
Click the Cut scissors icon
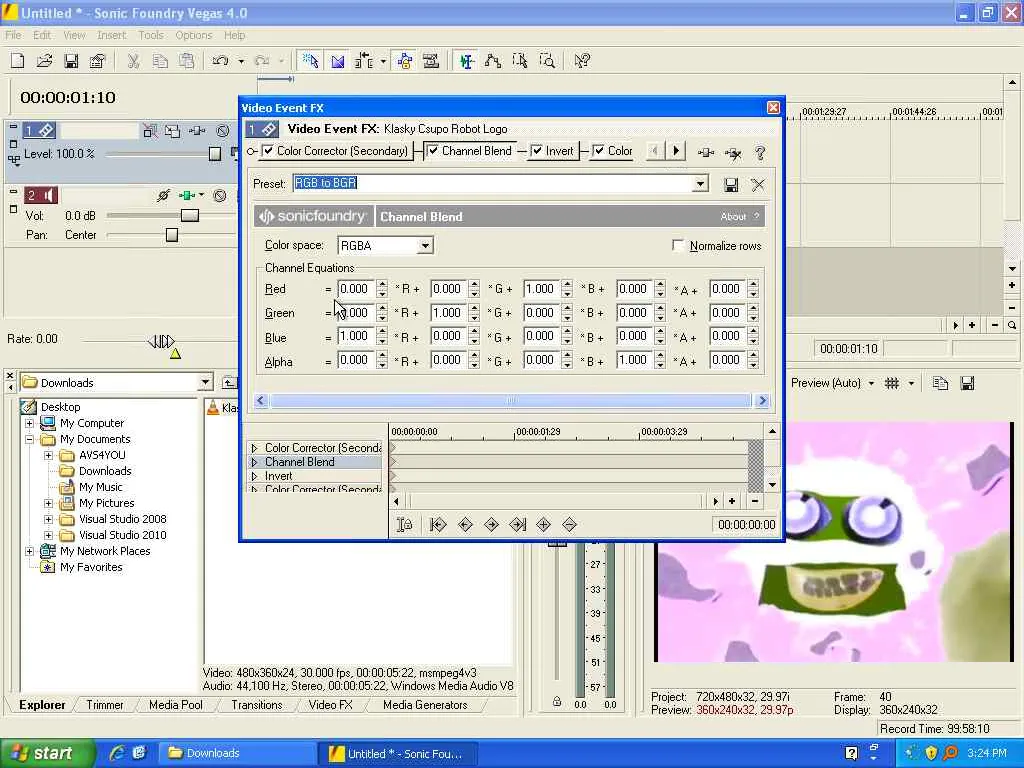[x=133, y=61]
